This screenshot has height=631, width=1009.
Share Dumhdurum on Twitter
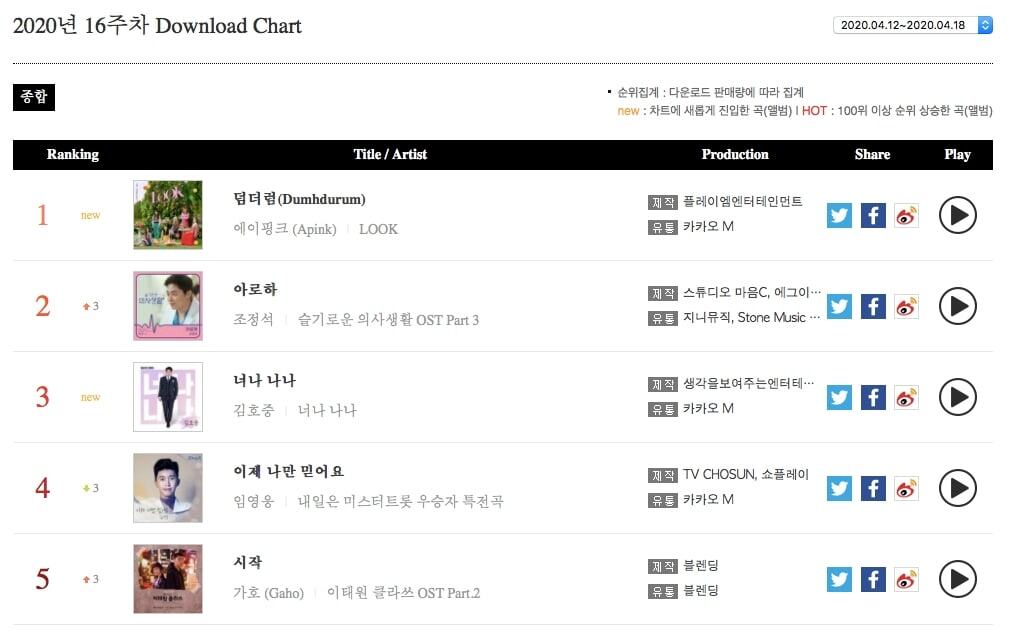click(839, 215)
